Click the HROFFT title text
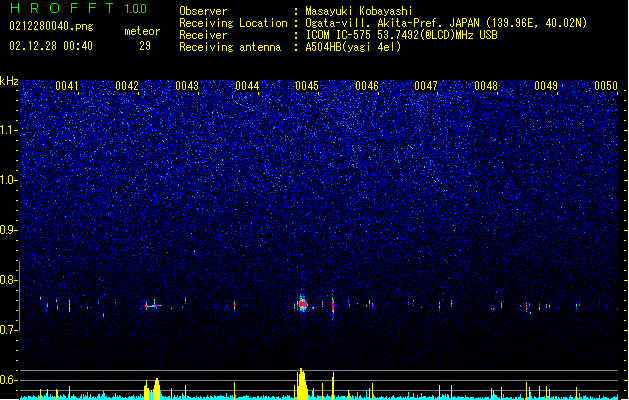This screenshot has height=400, width=629. (x=62, y=8)
